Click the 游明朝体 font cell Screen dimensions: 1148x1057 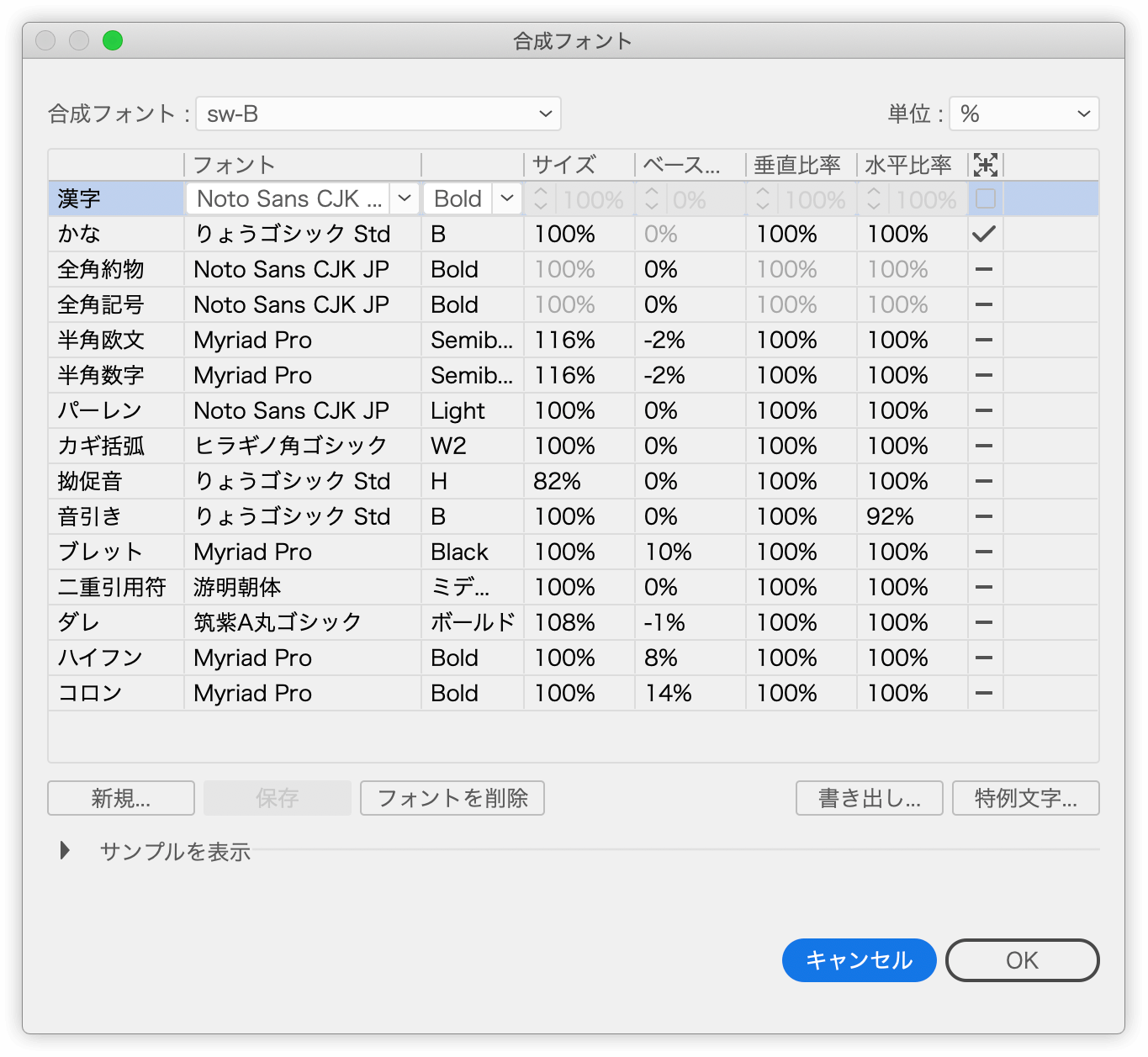point(237,587)
